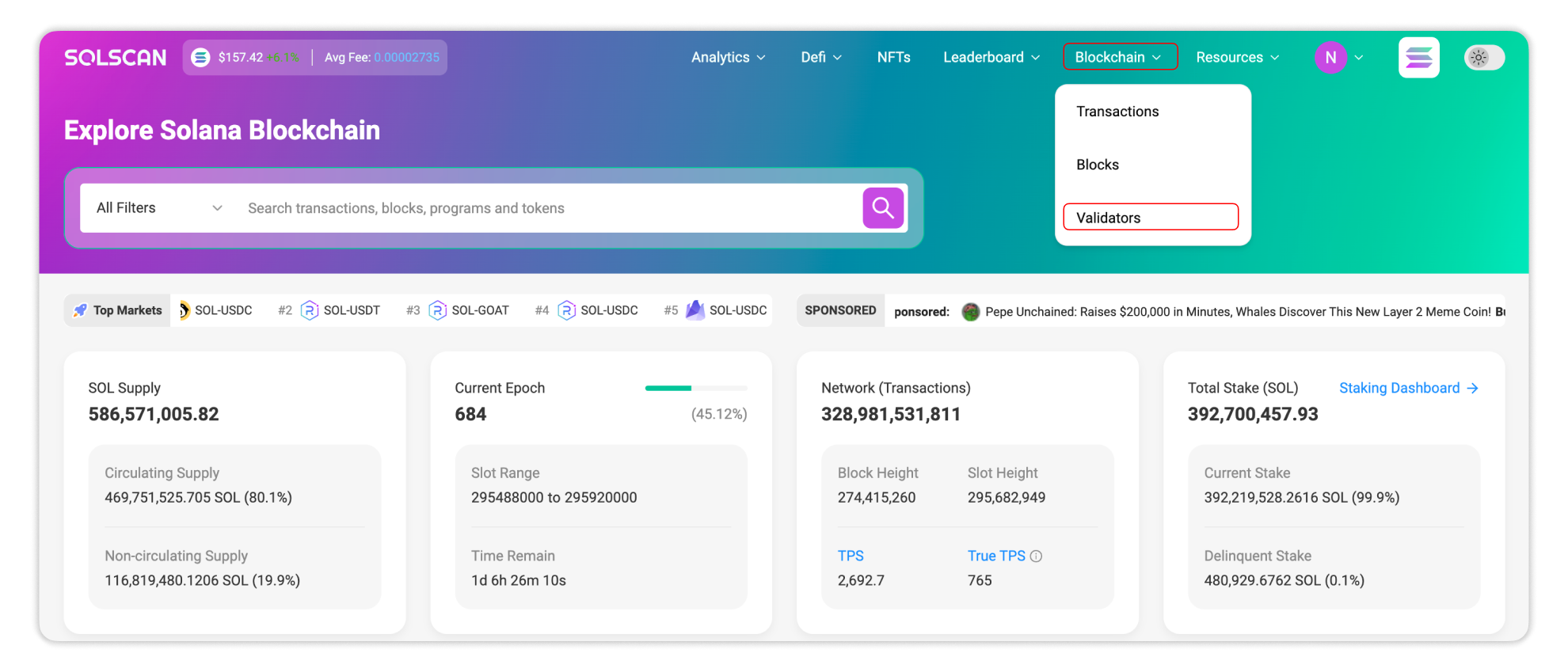Click the Current Epoch number 684
The width and height of the screenshot is (1568, 672).
click(470, 415)
